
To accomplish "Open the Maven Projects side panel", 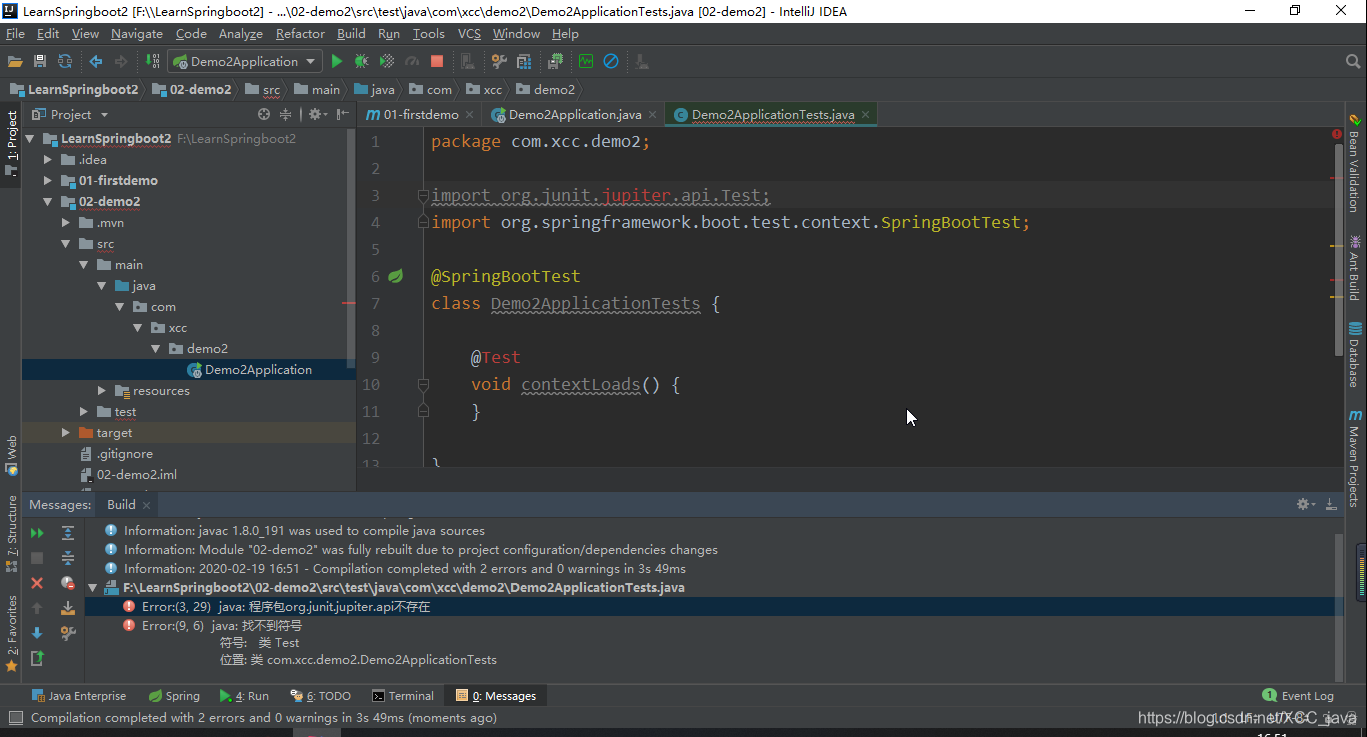I will pos(1355,458).
